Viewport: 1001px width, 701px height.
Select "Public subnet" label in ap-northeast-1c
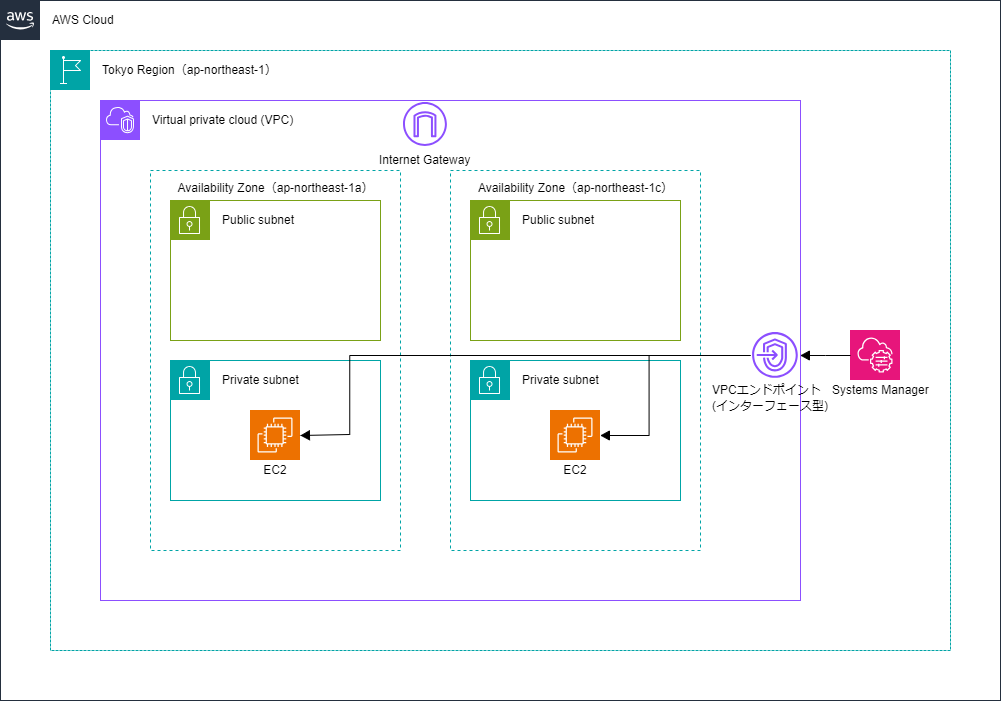coord(558,220)
